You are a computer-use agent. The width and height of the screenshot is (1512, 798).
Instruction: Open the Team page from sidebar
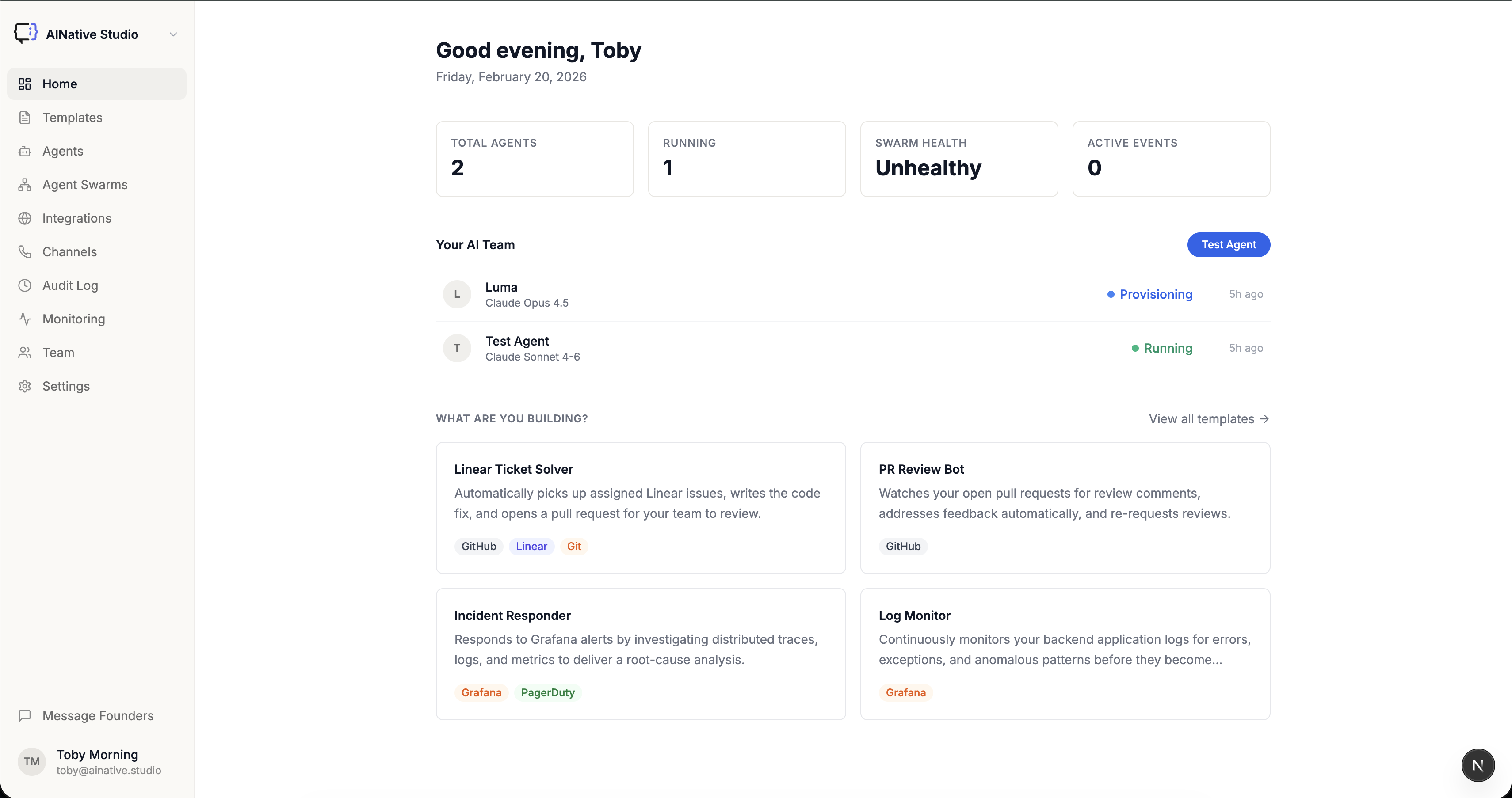click(x=58, y=353)
